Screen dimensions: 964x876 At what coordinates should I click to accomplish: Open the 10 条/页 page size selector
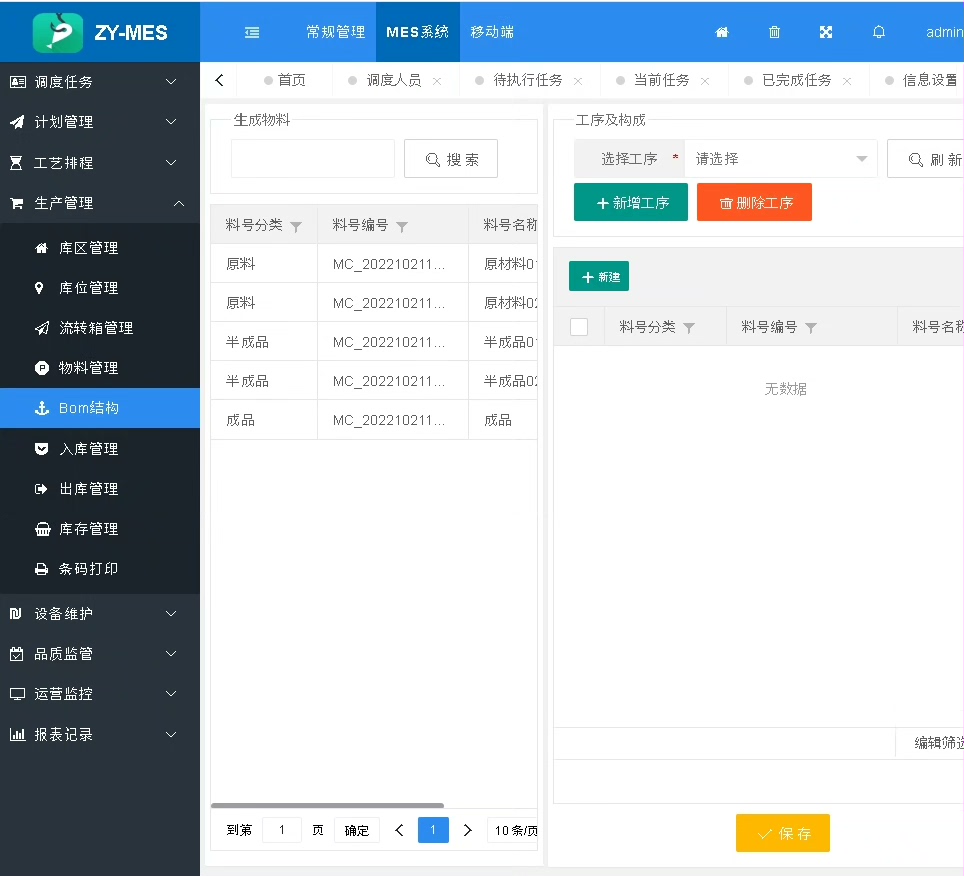coord(514,830)
